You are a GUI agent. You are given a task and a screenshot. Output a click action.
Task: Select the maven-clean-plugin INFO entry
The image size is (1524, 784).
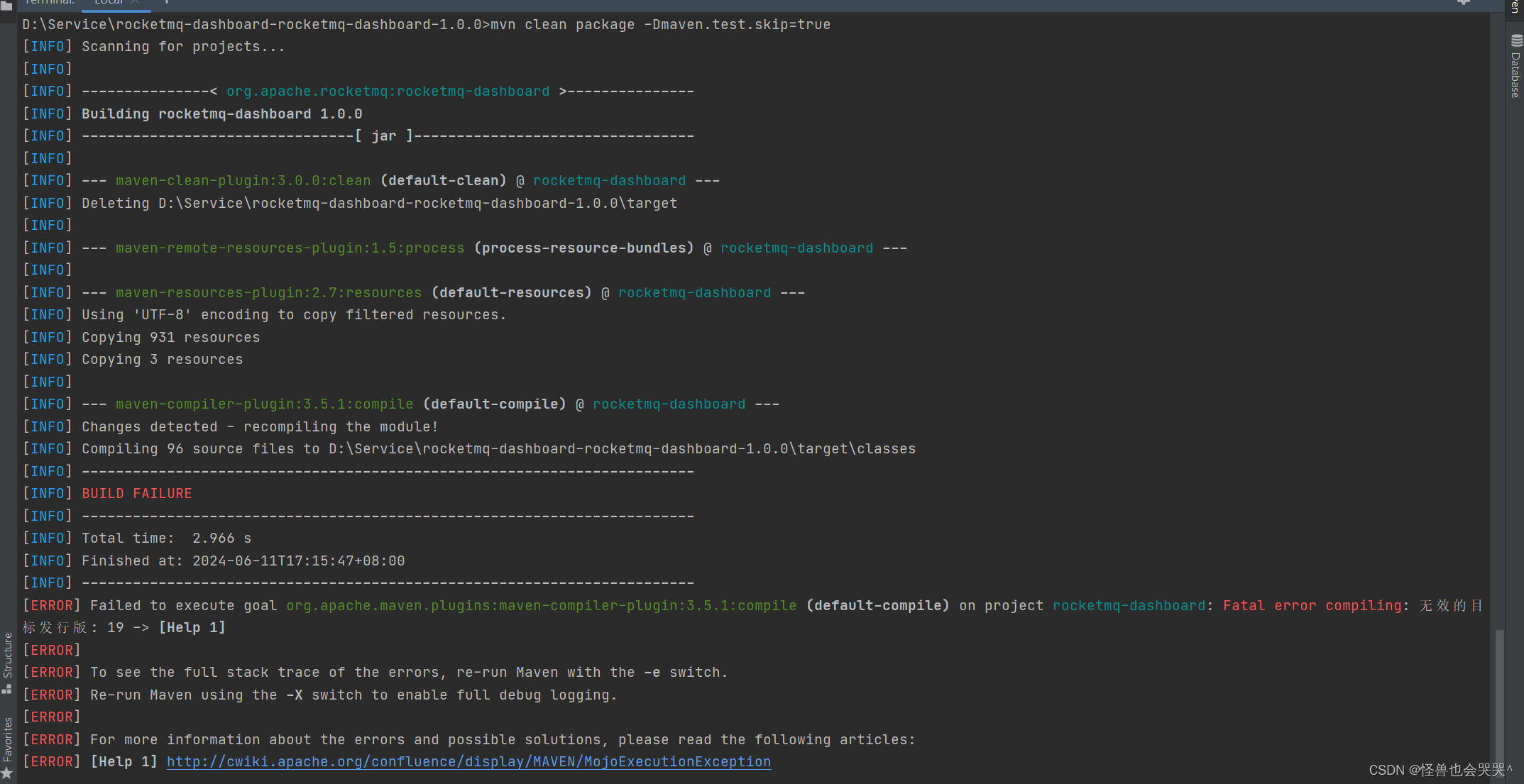(x=400, y=180)
